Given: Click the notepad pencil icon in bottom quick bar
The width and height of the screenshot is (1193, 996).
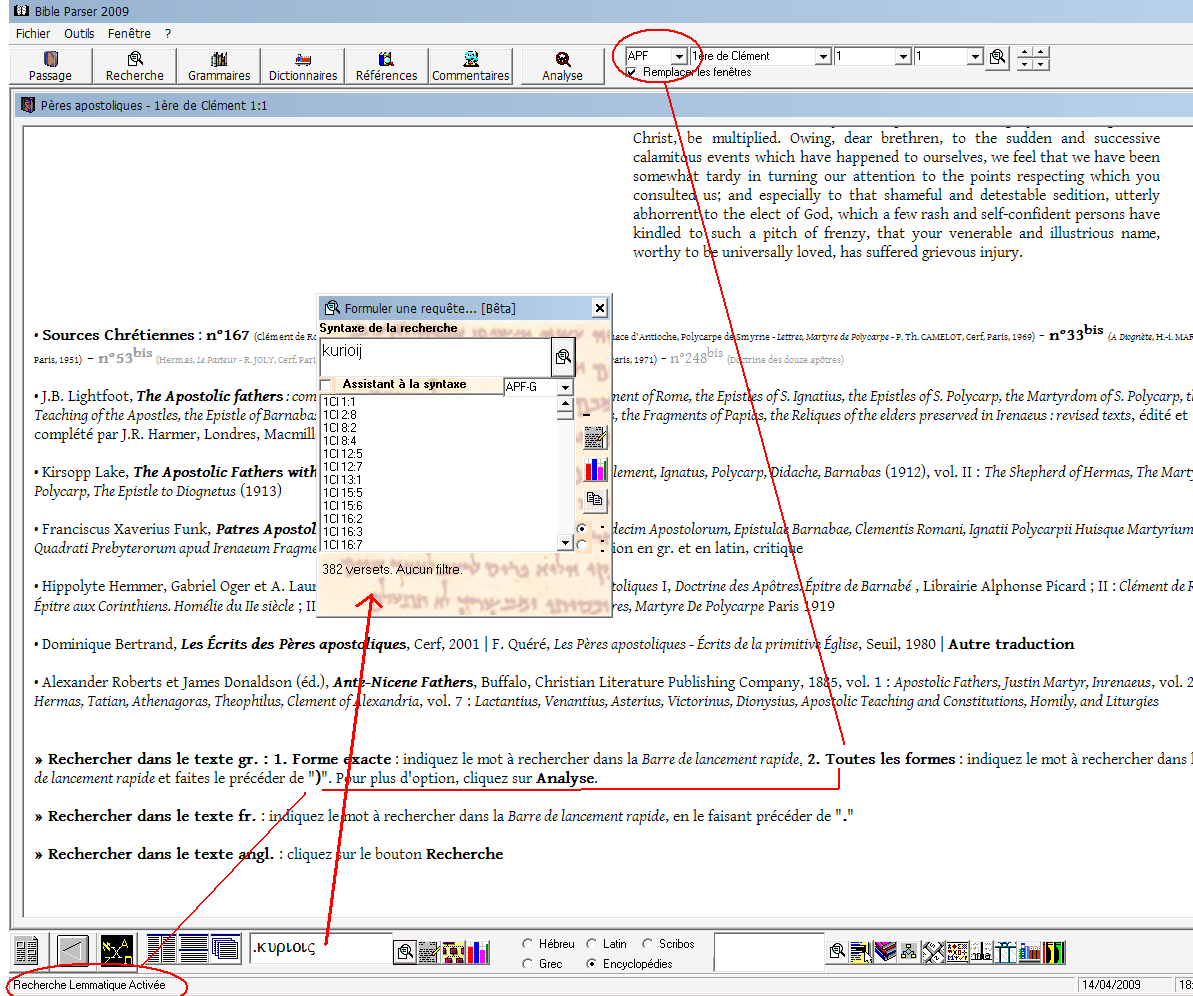Looking at the screenshot, I should [x=429, y=952].
